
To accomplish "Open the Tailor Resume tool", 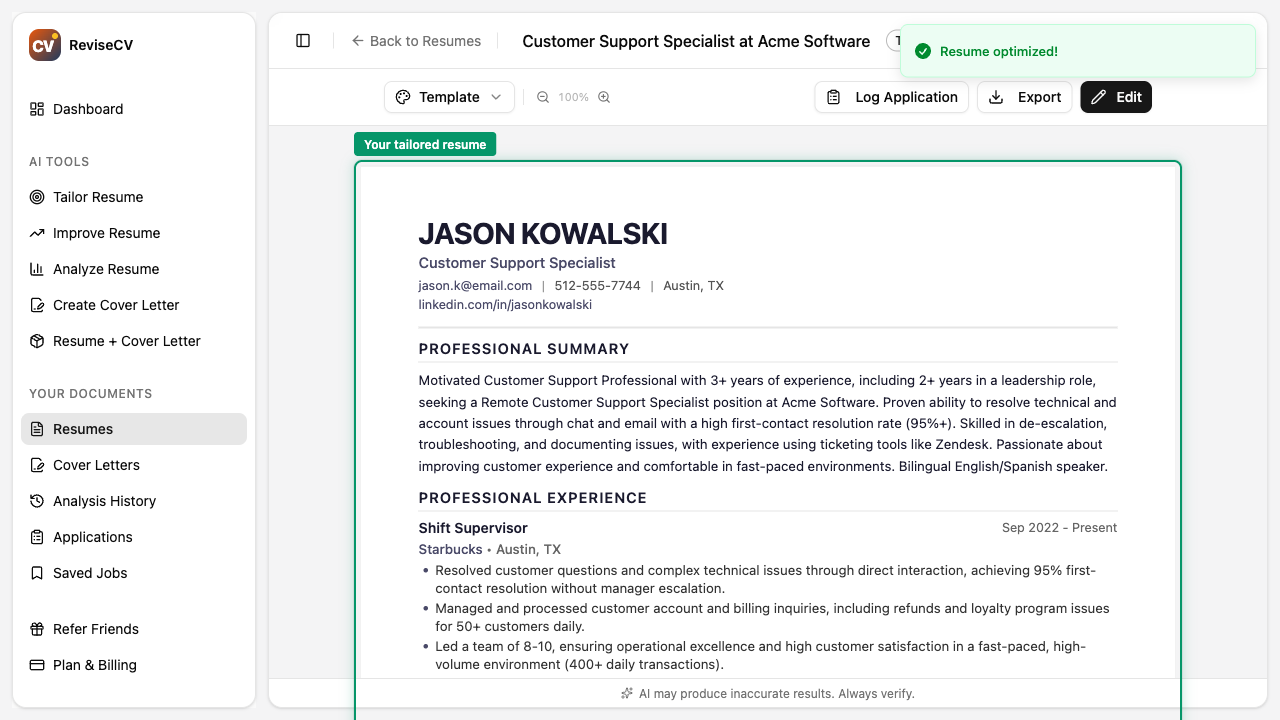I will (x=98, y=197).
